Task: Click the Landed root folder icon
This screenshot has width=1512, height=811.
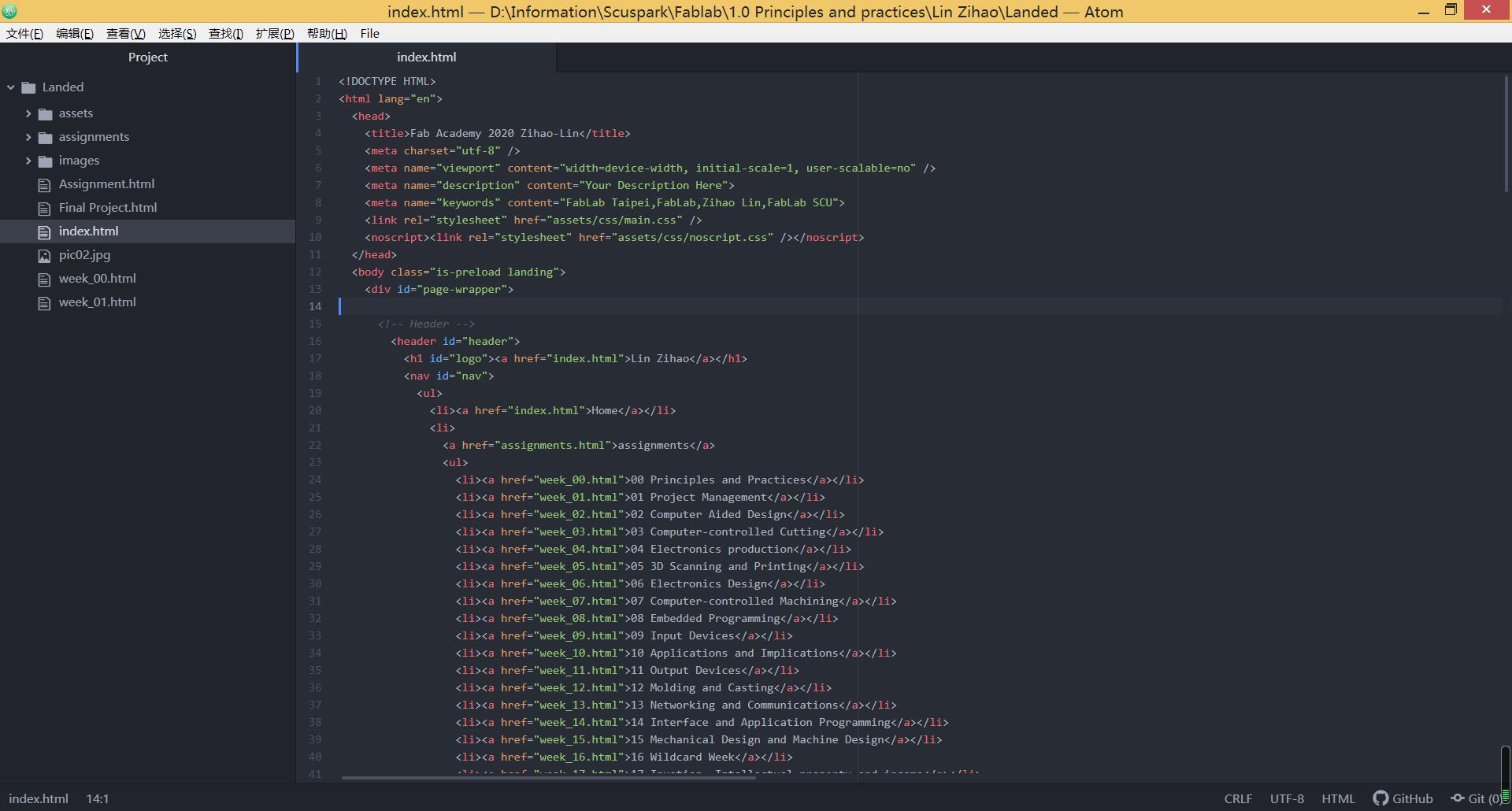Action: point(29,87)
